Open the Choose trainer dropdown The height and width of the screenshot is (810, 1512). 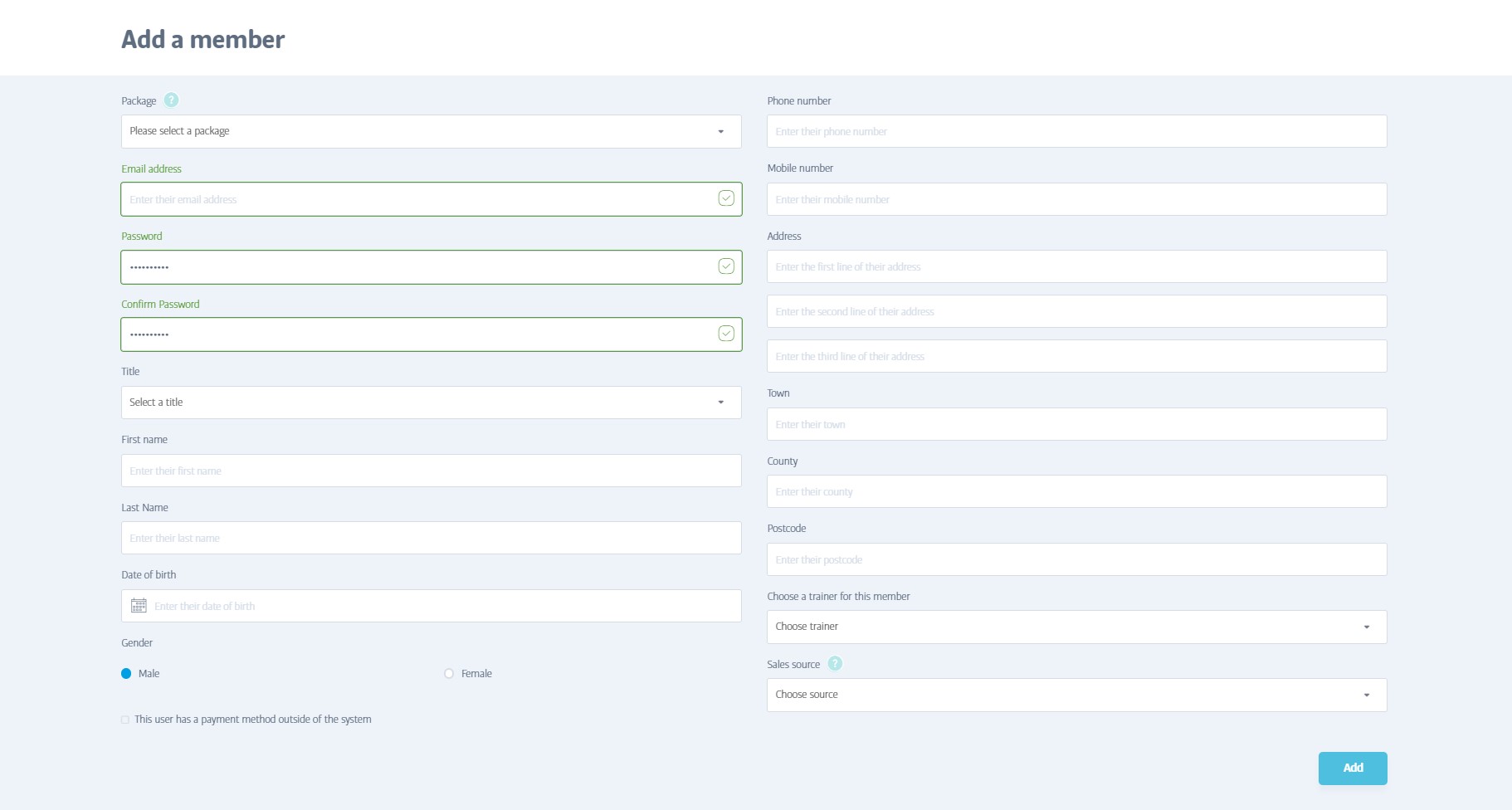[x=1076, y=627]
